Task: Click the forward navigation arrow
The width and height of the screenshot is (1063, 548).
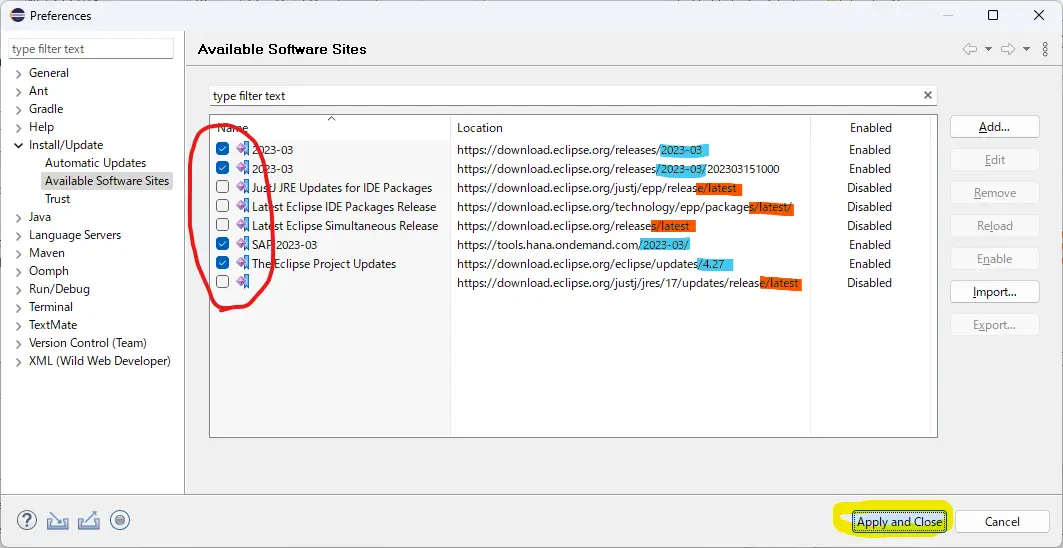Action: pyautogui.click(x=1008, y=49)
